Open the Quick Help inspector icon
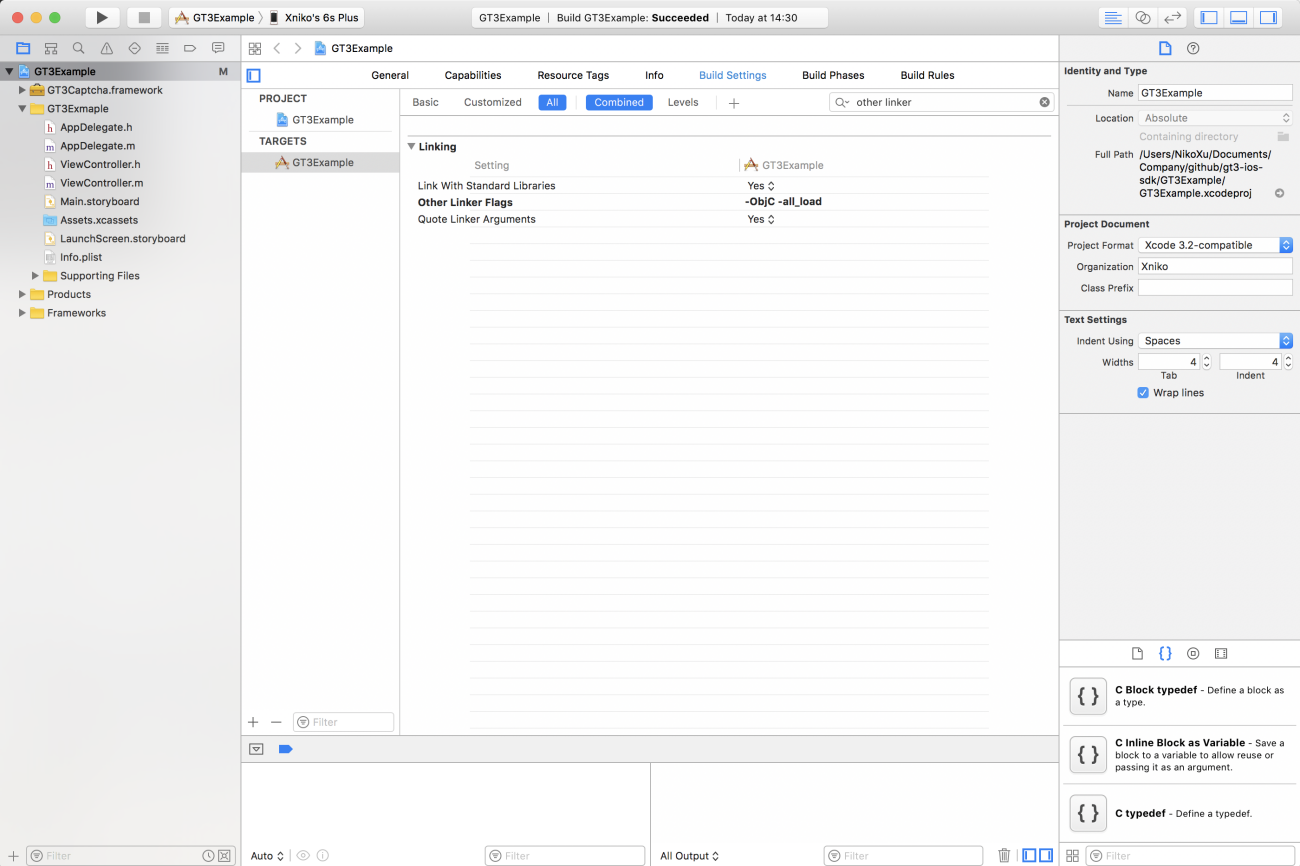The image size is (1300, 866). click(x=1193, y=48)
